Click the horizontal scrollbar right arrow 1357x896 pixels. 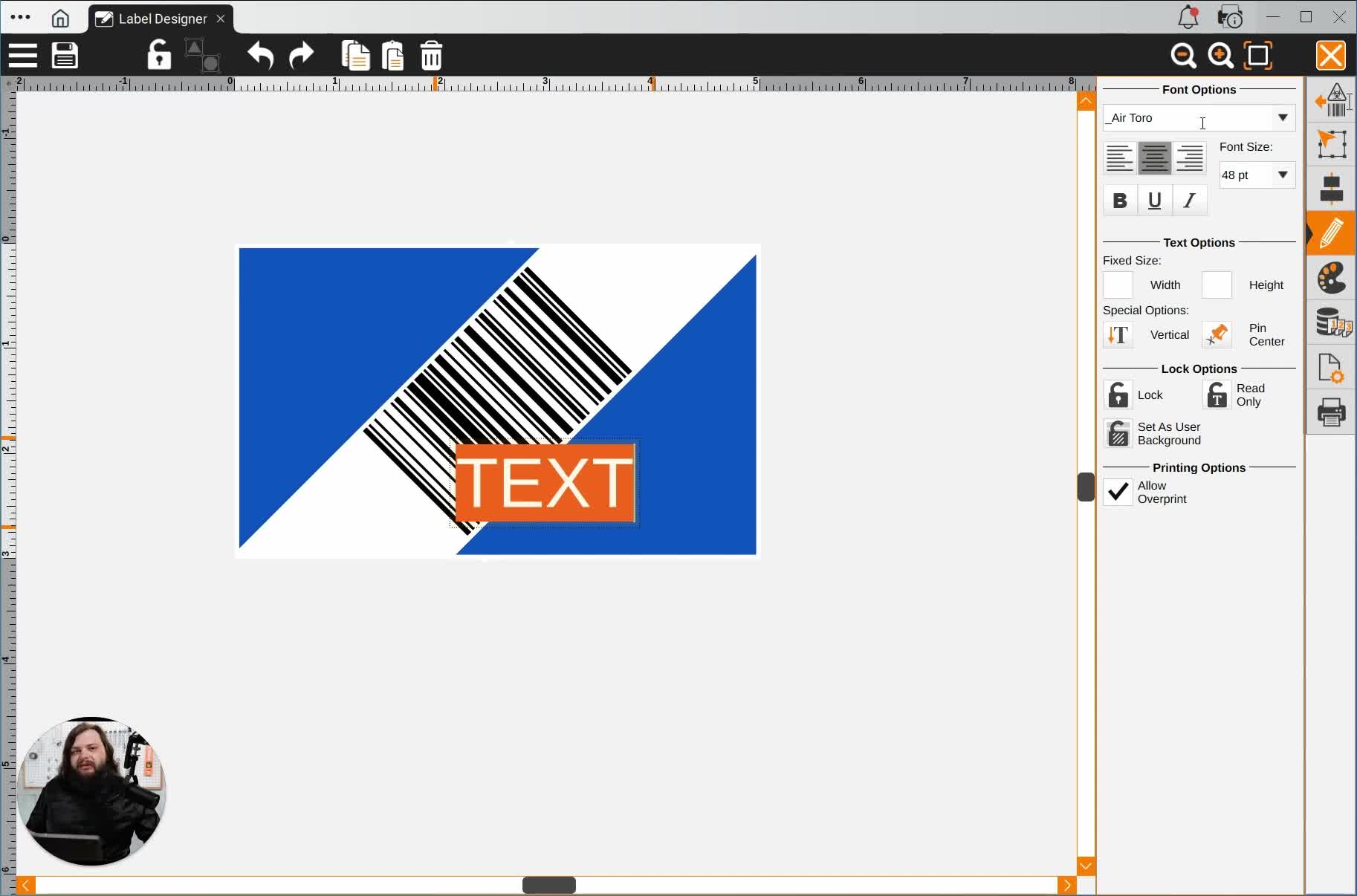pyautogui.click(x=1067, y=886)
